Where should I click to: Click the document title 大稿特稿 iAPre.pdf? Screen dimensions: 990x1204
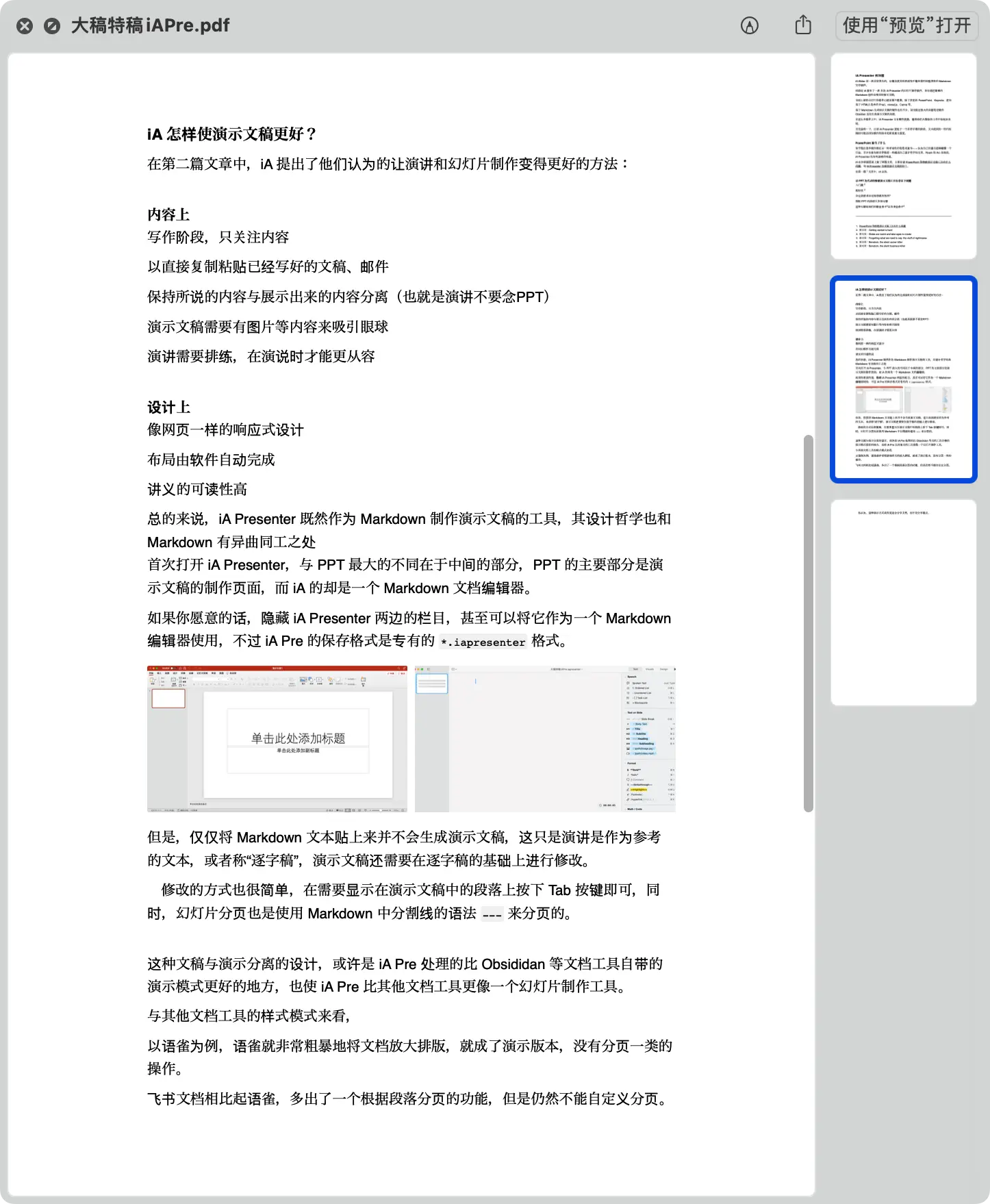(x=151, y=26)
